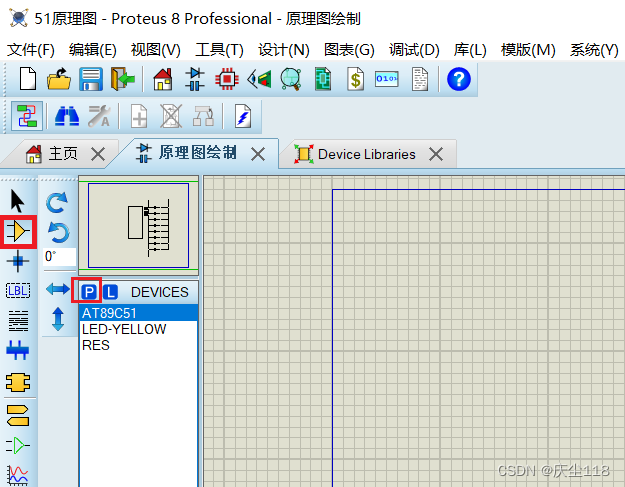Open 系统(Y) menu

tap(594, 50)
